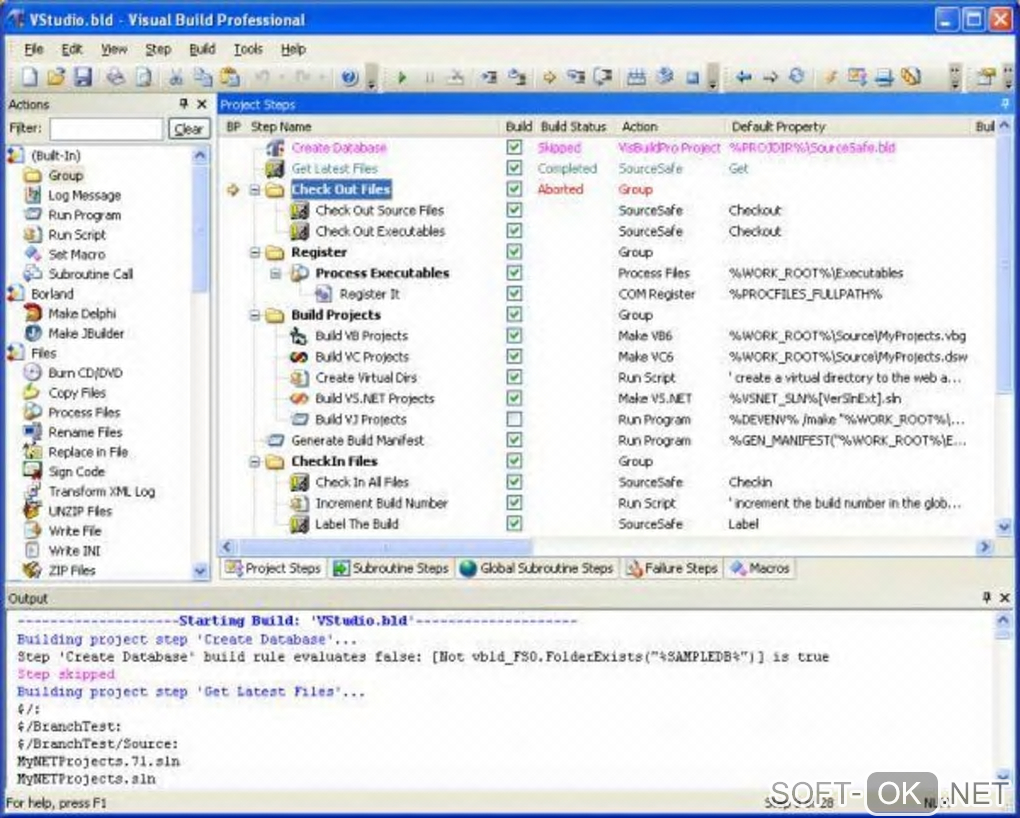The image size is (1020, 818).
Task: Open the Tools menu
Action: click(x=248, y=49)
